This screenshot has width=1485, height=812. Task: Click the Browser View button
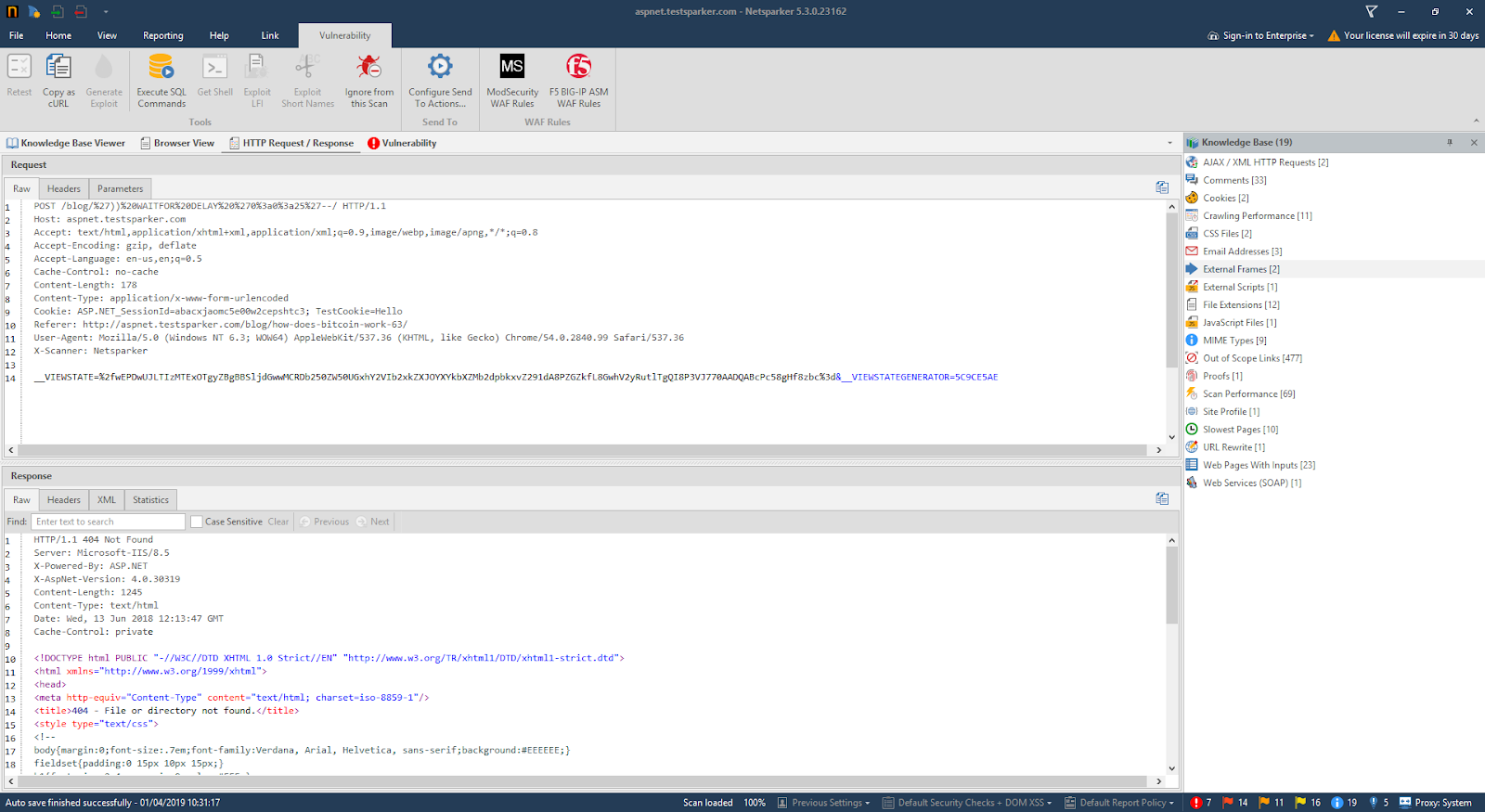(x=177, y=143)
